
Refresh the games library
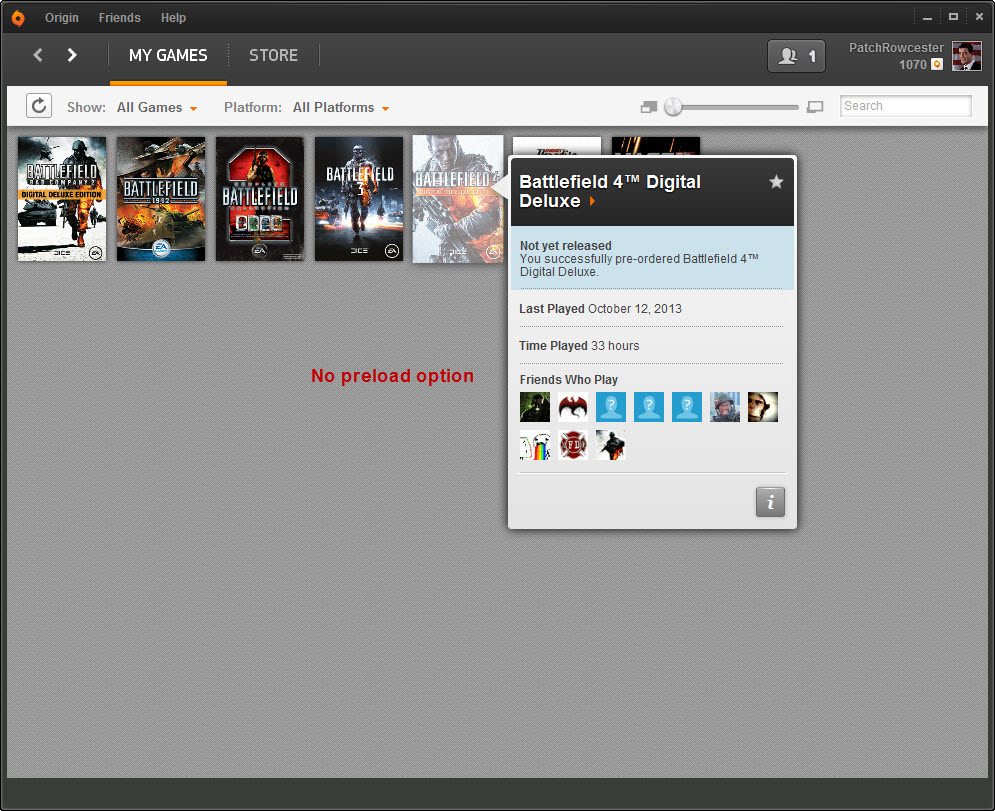pyautogui.click(x=39, y=106)
